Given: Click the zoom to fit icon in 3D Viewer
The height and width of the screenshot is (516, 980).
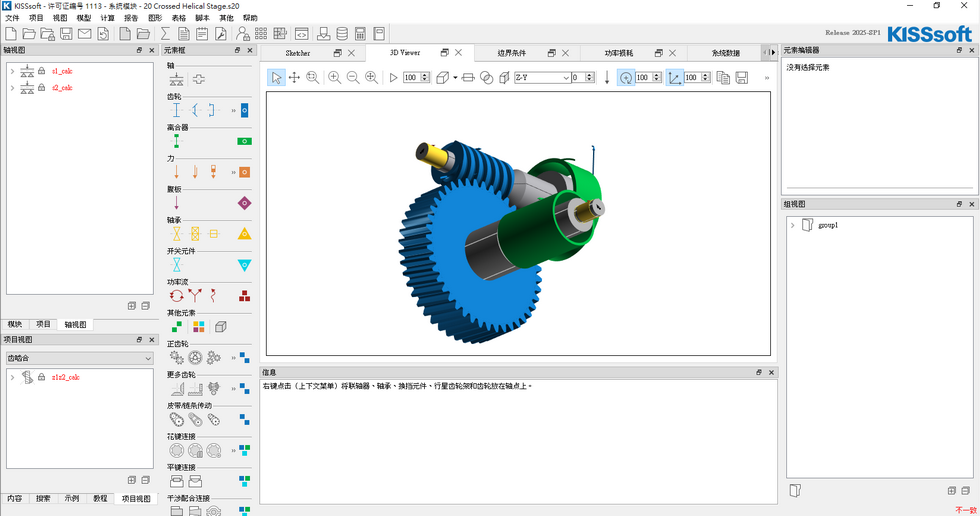Looking at the screenshot, I should (x=371, y=77).
